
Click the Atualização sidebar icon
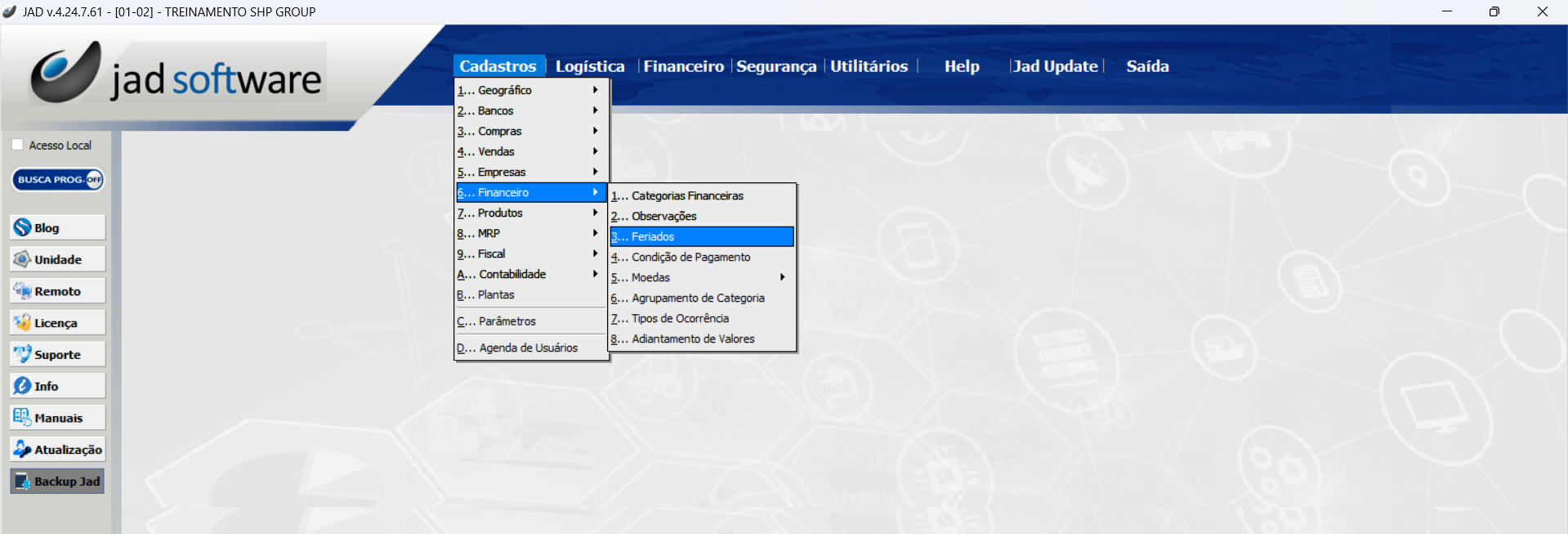pos(23,449)
